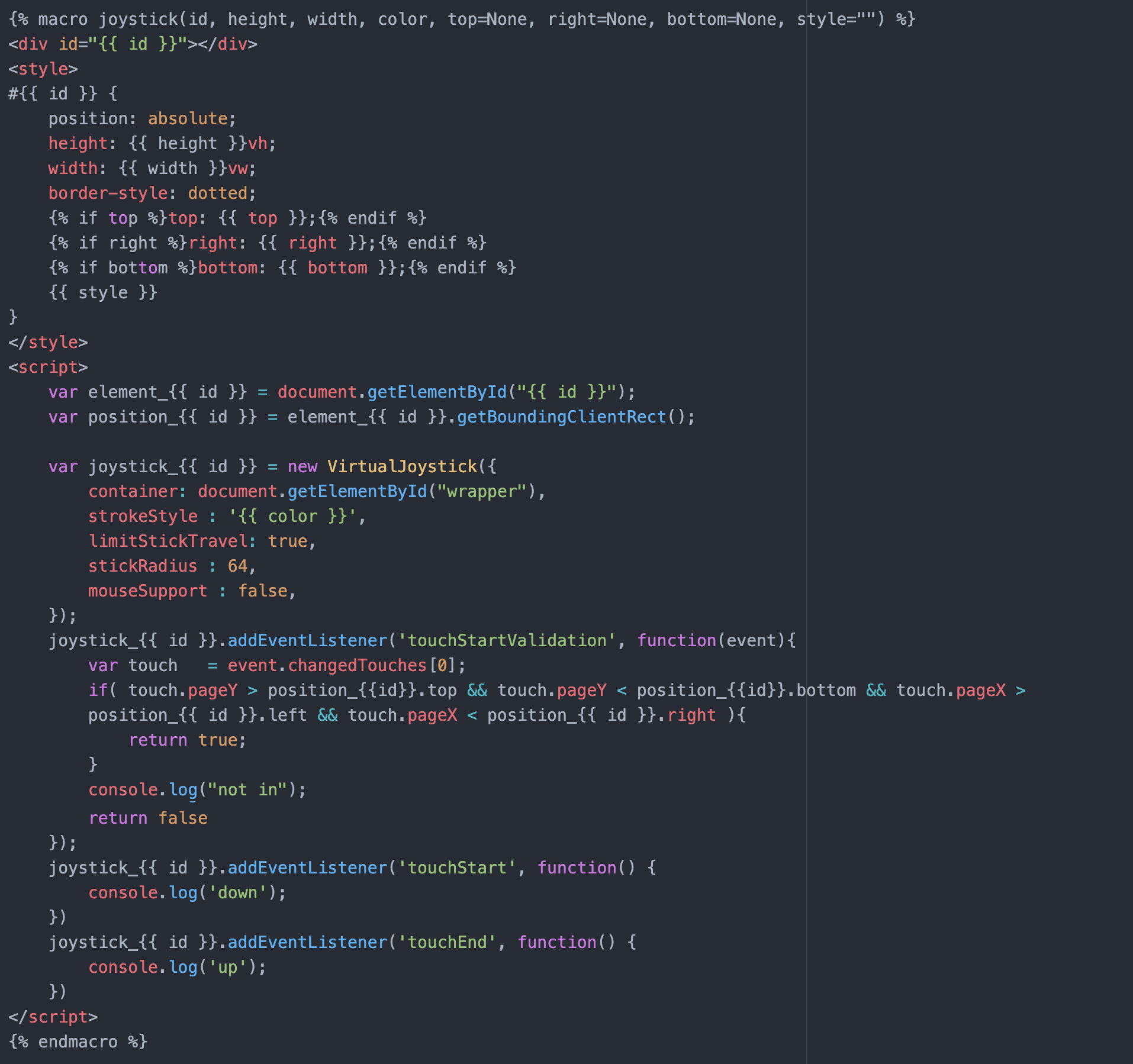Click the 'stickRadius : 64' line
Viewport: 1133px width, 1064px height.
point(172,566)
